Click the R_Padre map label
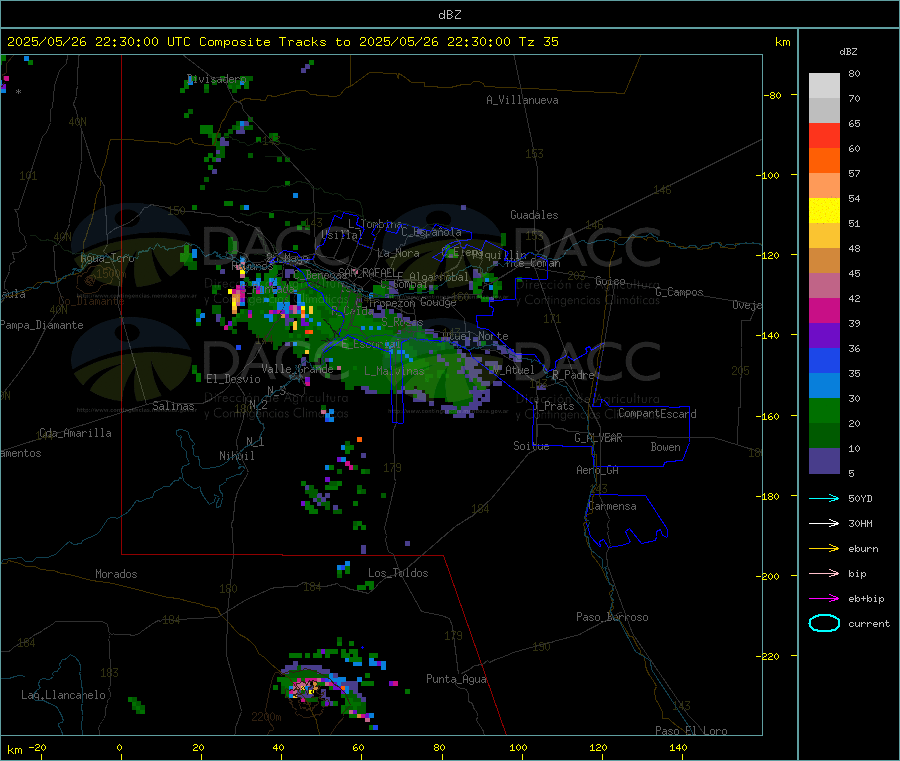The image size is (900, 761). (x=573, y=375)
